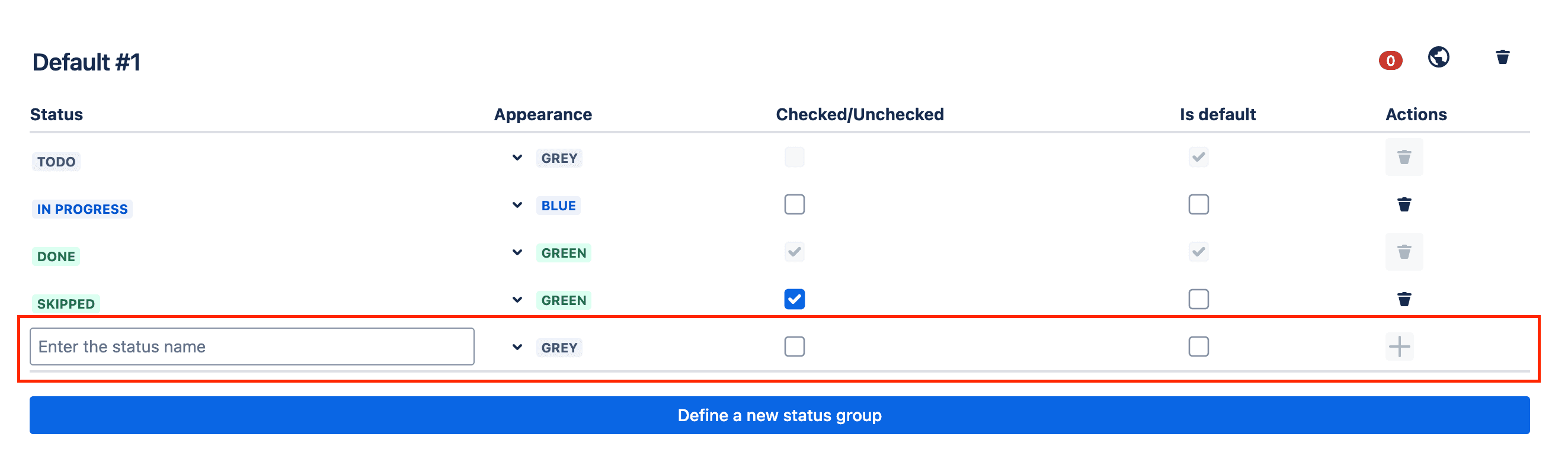This screenshot has height=462, width=1568.
Task: Open the globe icon next to the badge
Action: [1438, 58]
